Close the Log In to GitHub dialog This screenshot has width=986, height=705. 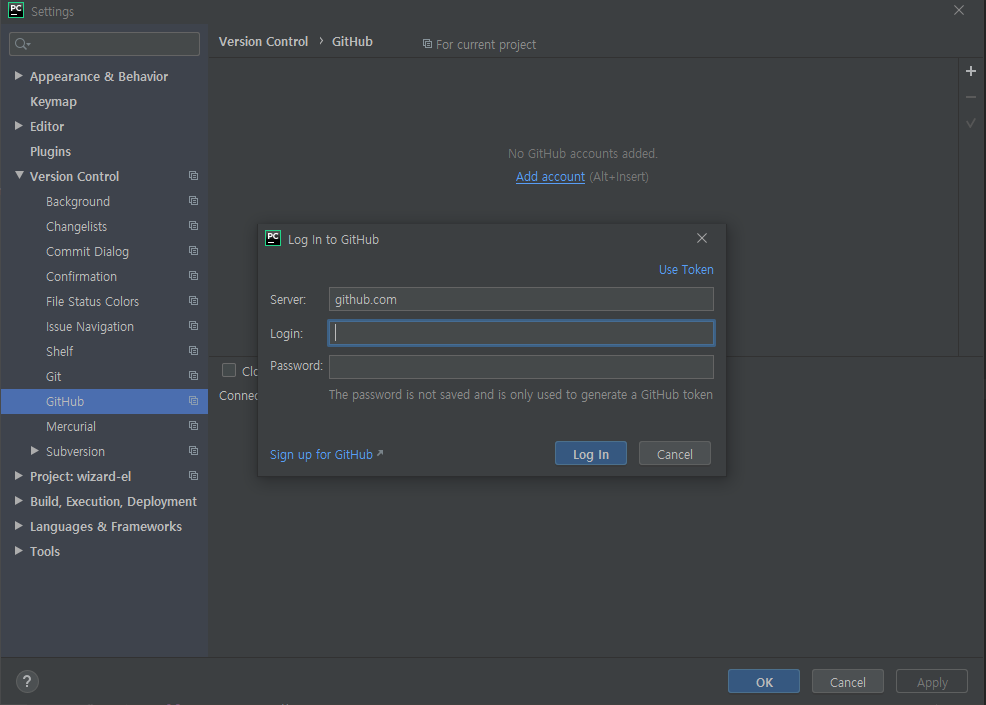pyautogui.click(x=702, y=238)
